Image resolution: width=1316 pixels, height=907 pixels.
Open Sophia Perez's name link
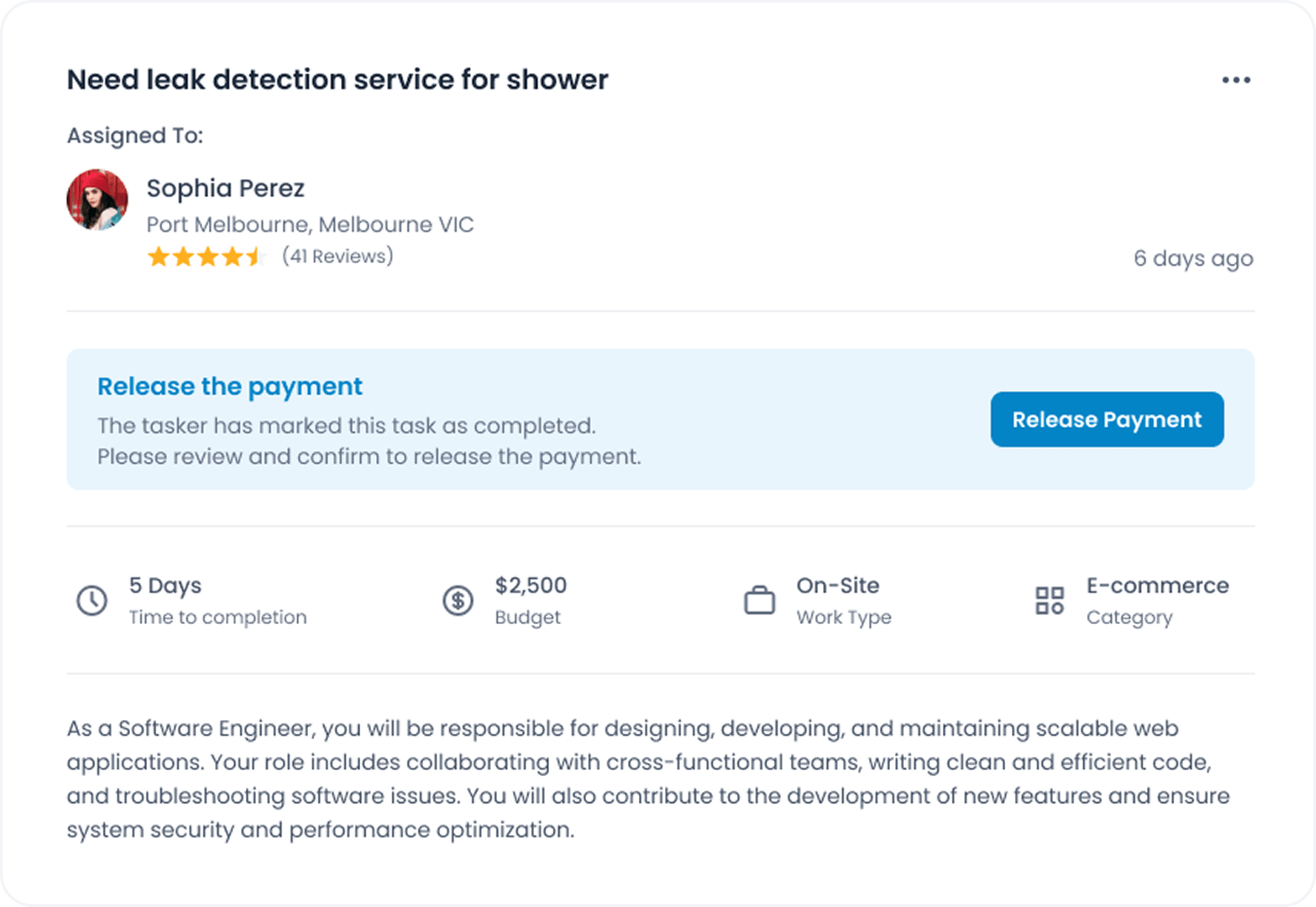[x=225, y=188]
